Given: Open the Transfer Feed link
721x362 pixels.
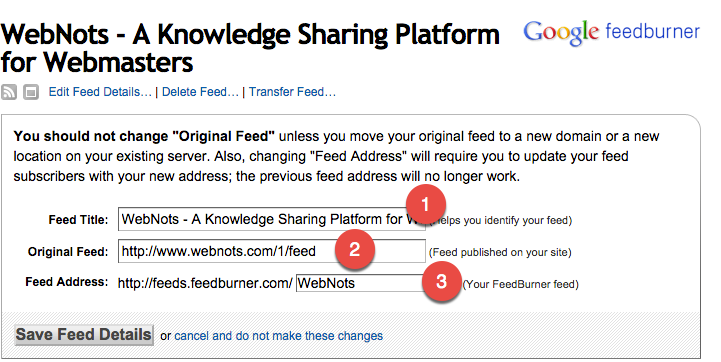Looking at the screenshot, I should (x=292, y=92).
